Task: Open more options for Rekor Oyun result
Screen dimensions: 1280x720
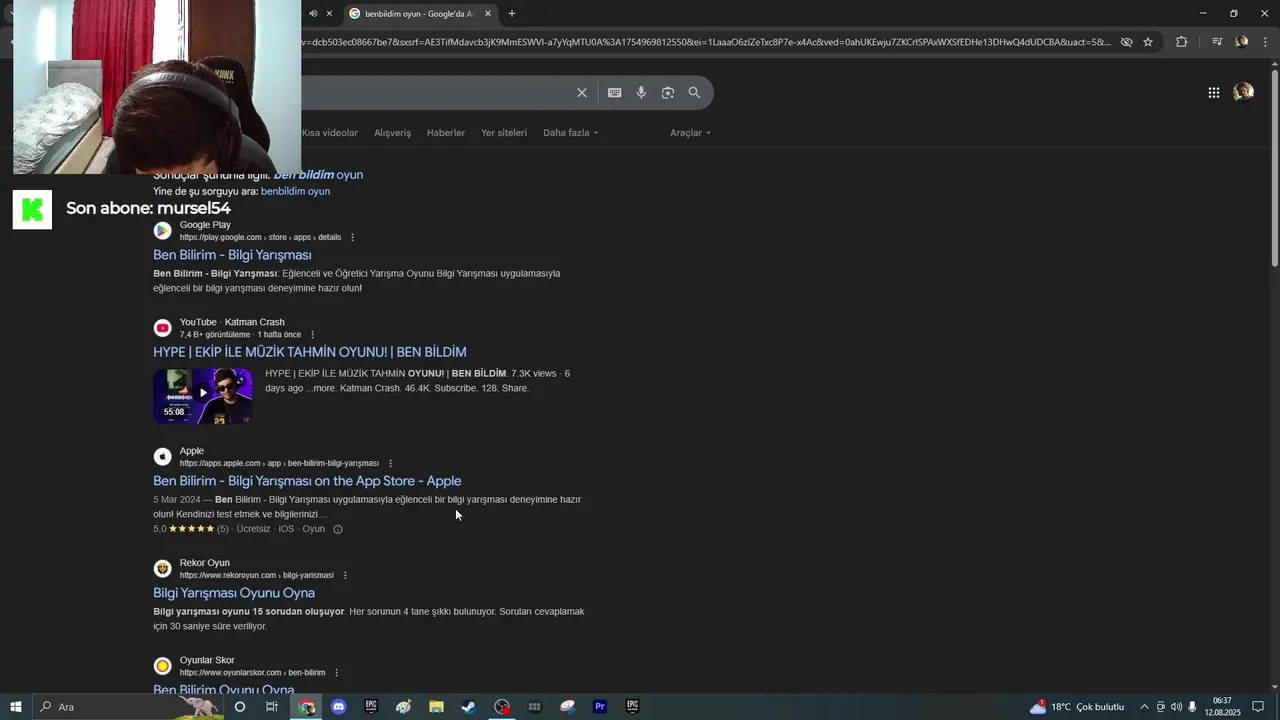Action: 345,576
